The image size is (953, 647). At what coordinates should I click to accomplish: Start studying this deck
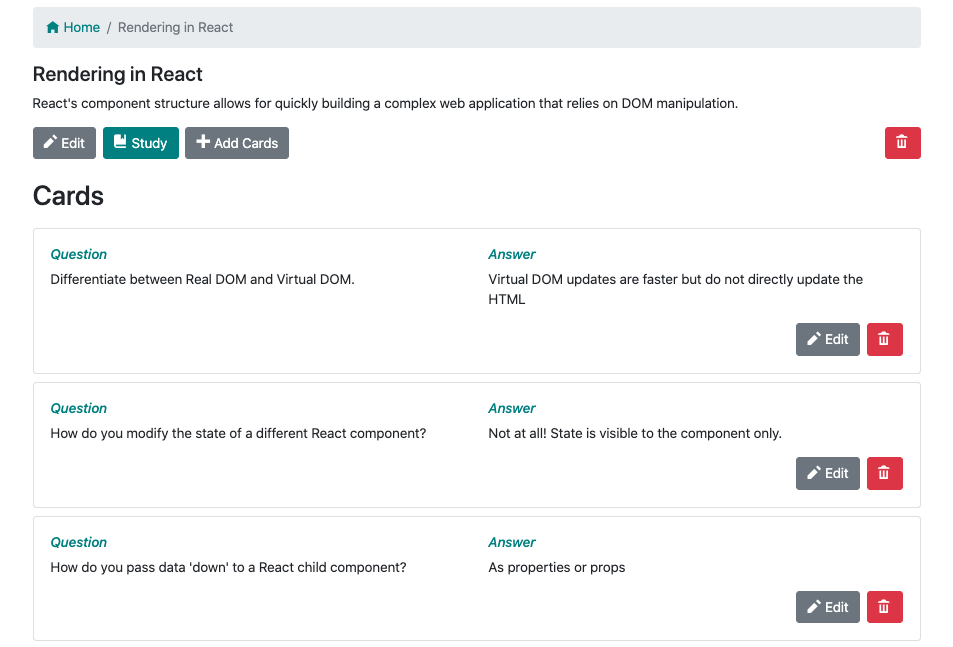point(141,143)
